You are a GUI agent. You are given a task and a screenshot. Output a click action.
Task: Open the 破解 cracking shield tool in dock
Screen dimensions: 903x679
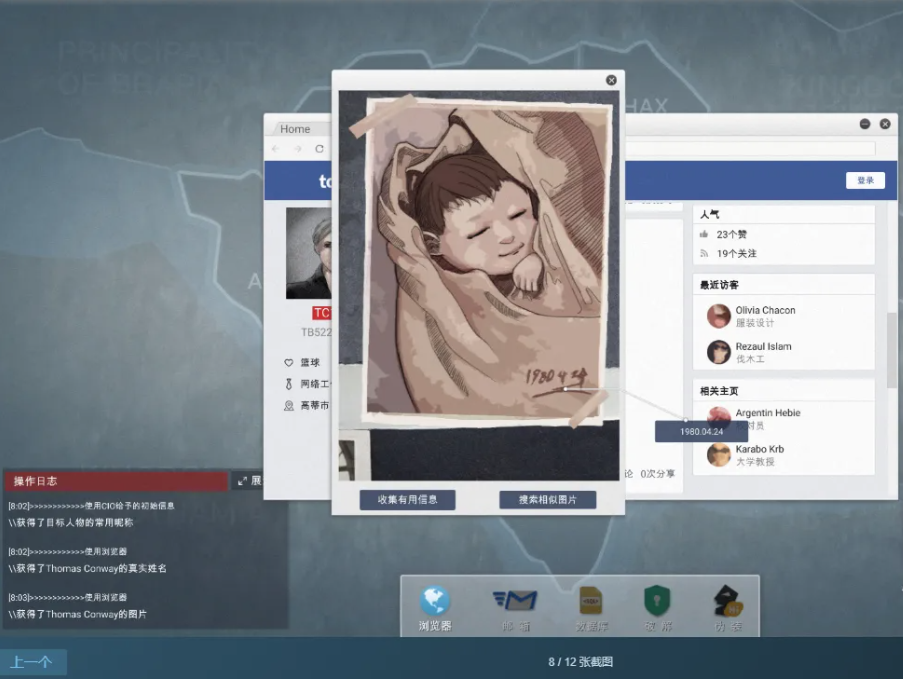[657, 608]
